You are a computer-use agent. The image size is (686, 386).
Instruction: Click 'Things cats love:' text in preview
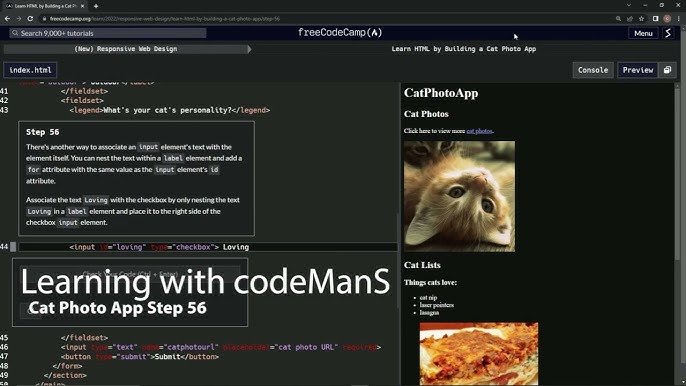pos(430,283)
